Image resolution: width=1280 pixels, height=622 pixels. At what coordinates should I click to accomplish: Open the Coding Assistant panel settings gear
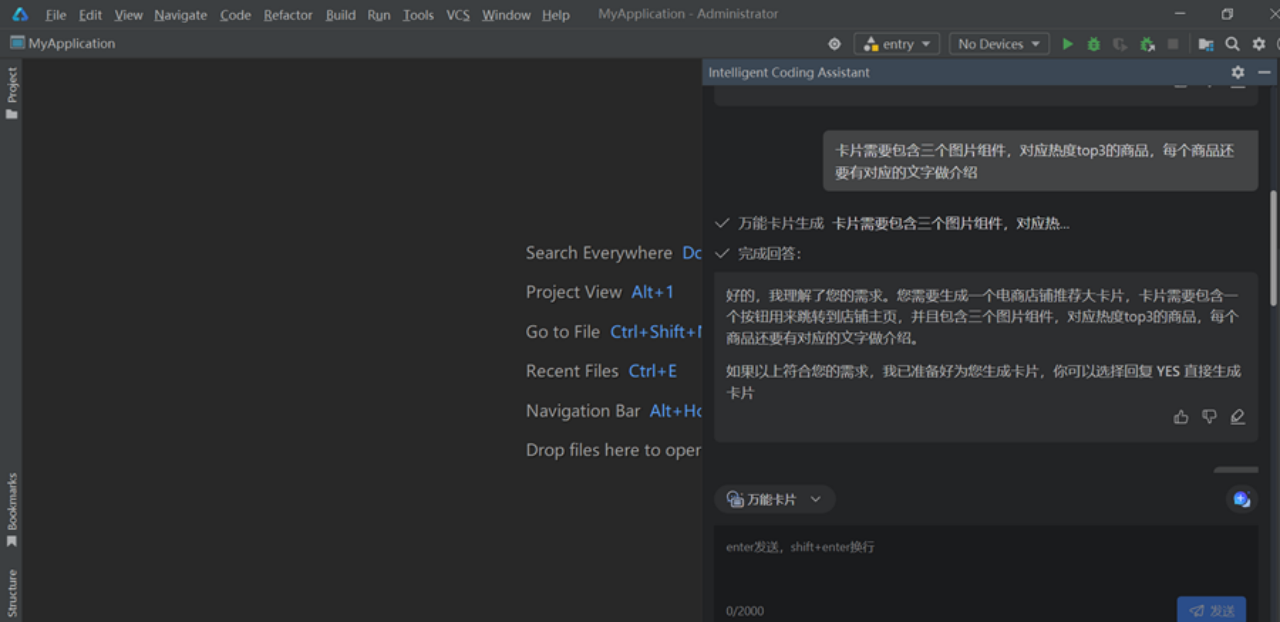[1238, 73]
